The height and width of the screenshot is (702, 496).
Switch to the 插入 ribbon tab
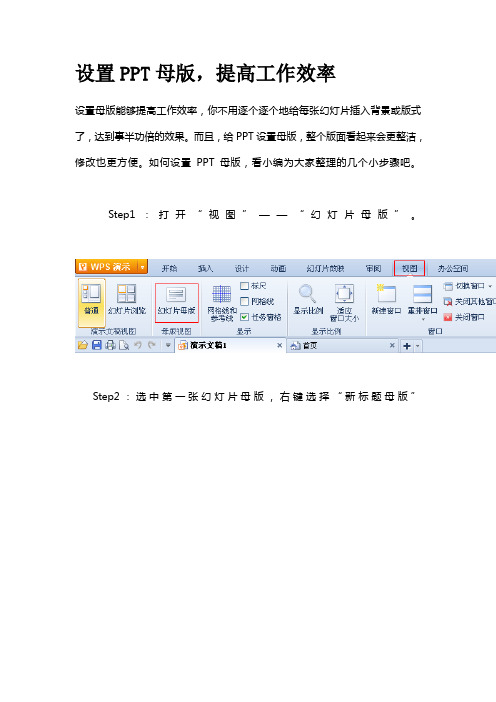click(x=205, y=268)
